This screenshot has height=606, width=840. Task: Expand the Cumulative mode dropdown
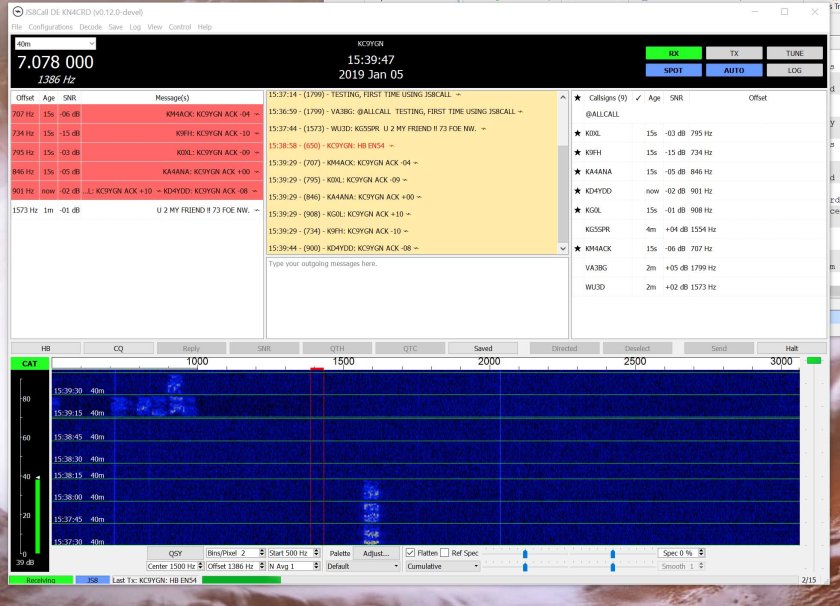[442, 566]
